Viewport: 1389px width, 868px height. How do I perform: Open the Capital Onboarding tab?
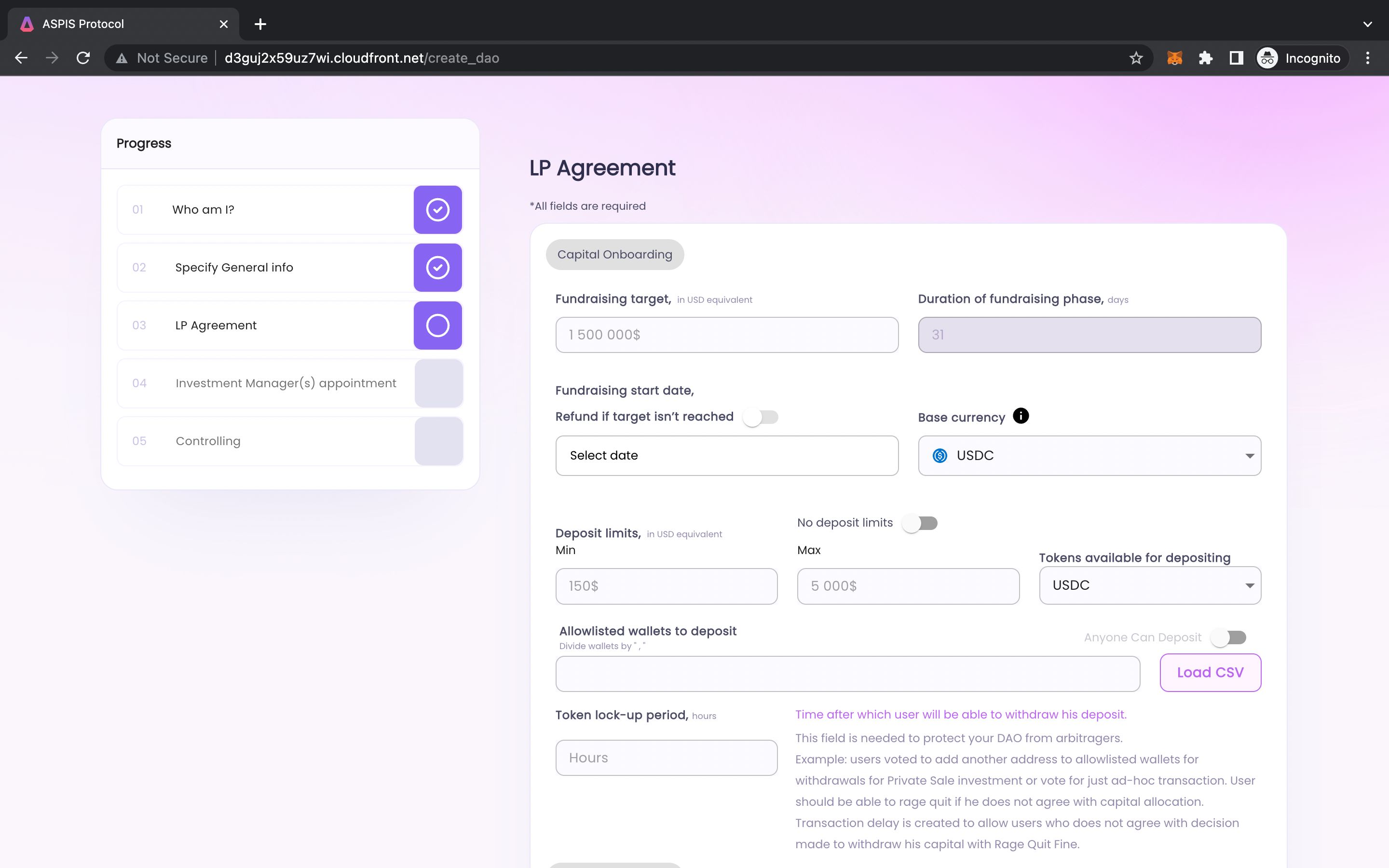click(x=615, y=254)
